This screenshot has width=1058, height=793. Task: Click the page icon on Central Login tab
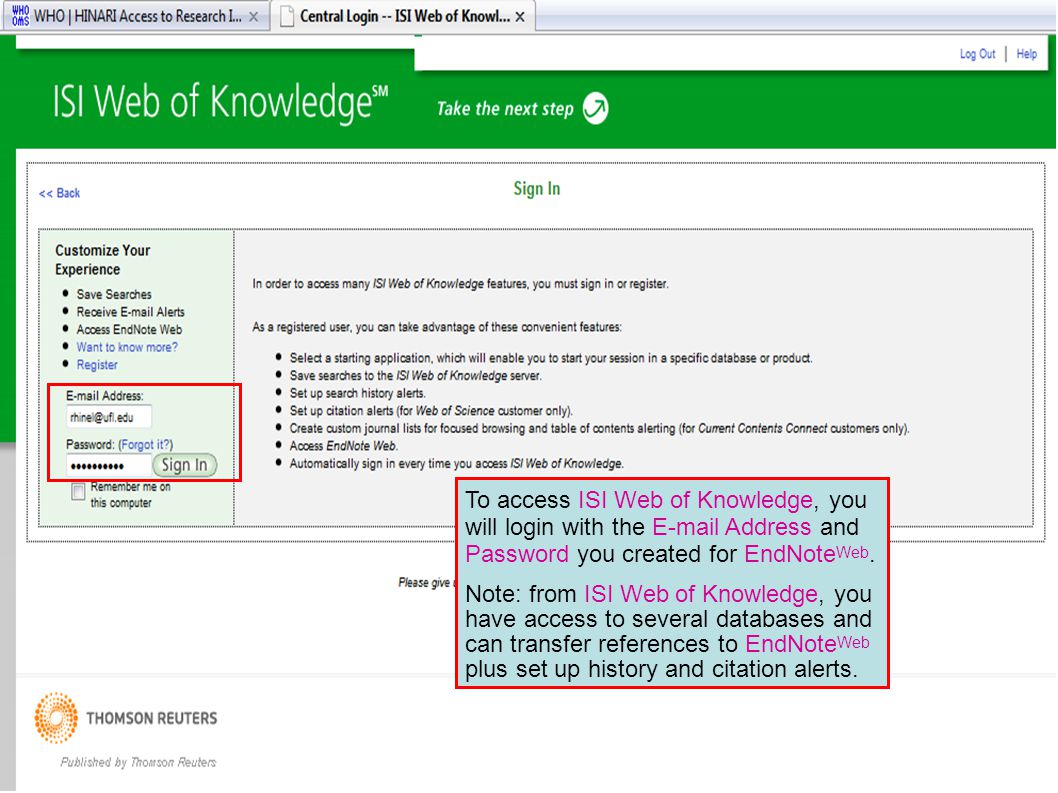coord(287,16)
